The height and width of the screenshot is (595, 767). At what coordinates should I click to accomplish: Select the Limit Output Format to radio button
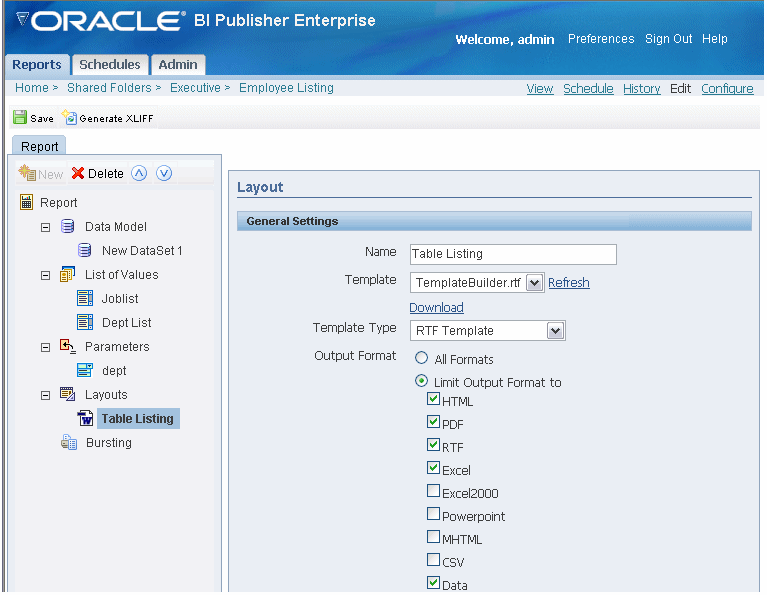[x=421, y=381]
